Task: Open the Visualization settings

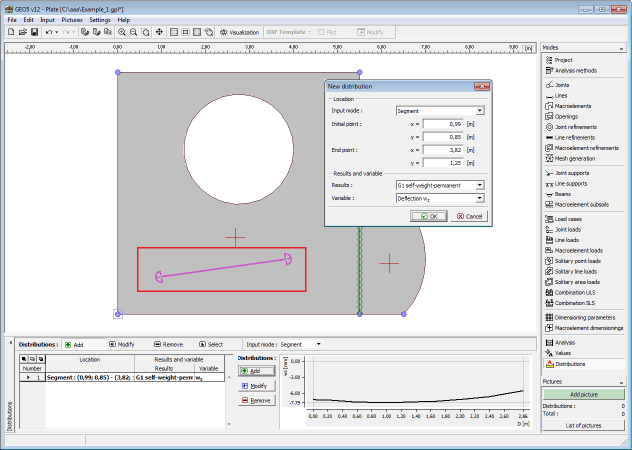Action: pos(239,32)
